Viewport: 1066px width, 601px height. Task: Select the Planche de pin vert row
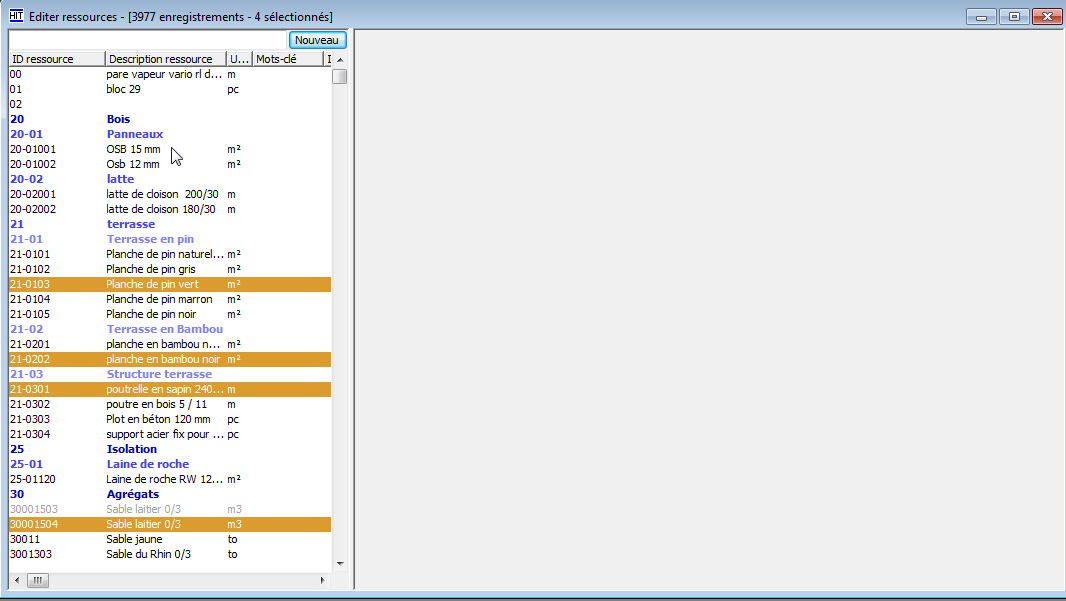(x=152, y=284)
